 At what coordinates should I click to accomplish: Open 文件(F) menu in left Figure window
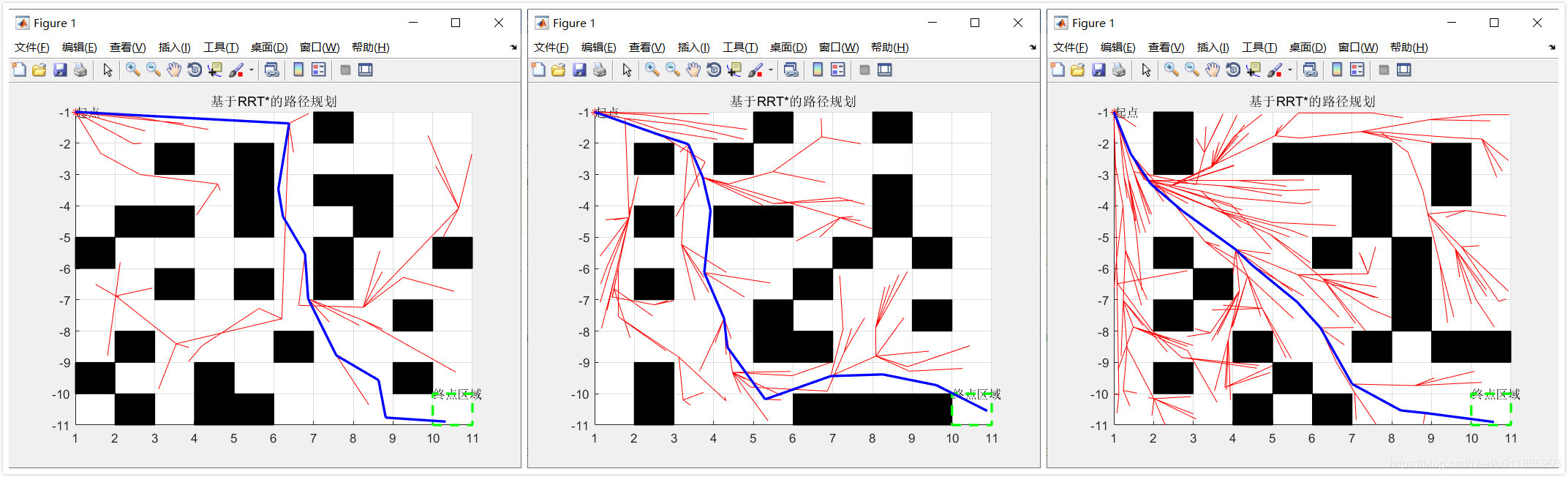point(32,48)
